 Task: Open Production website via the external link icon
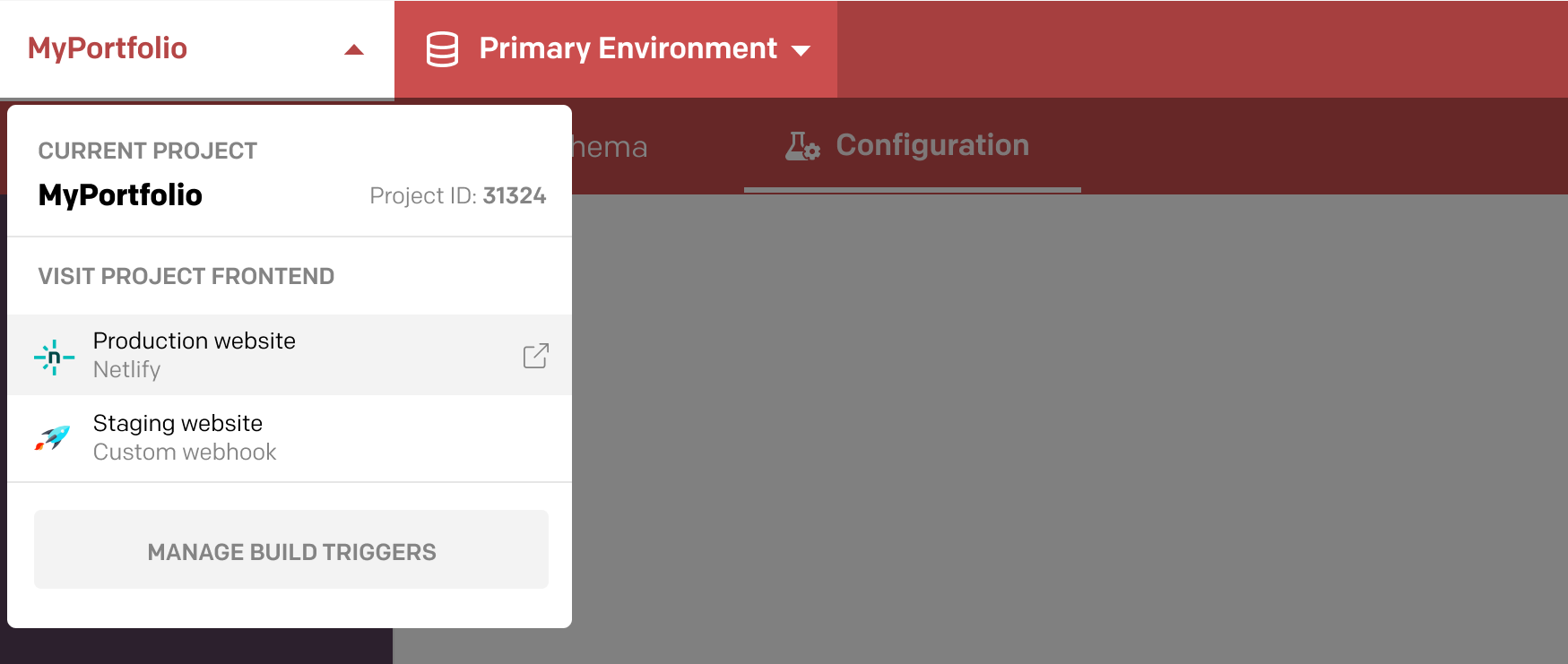coord(534,355)
